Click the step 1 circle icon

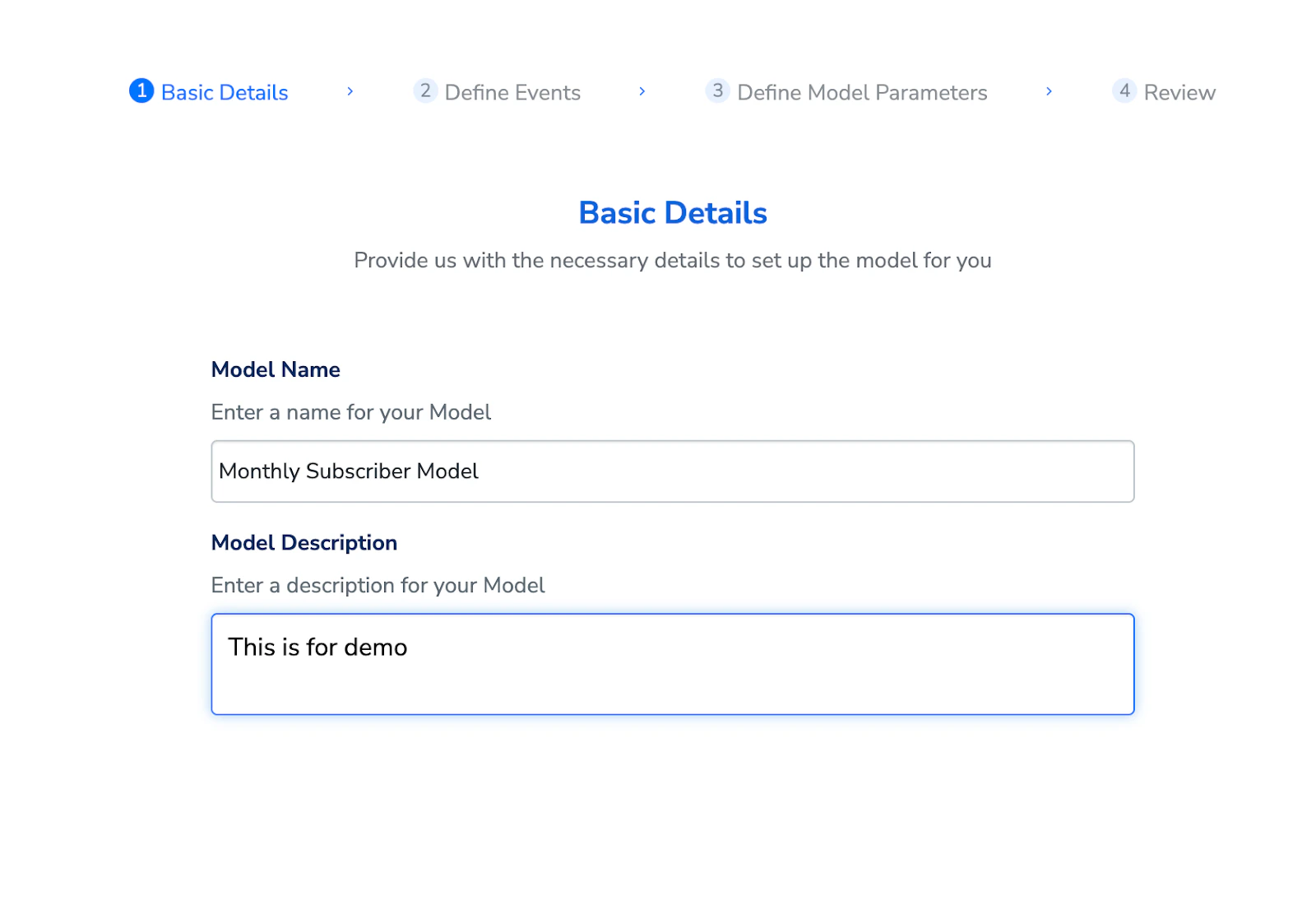coord(141,90)
